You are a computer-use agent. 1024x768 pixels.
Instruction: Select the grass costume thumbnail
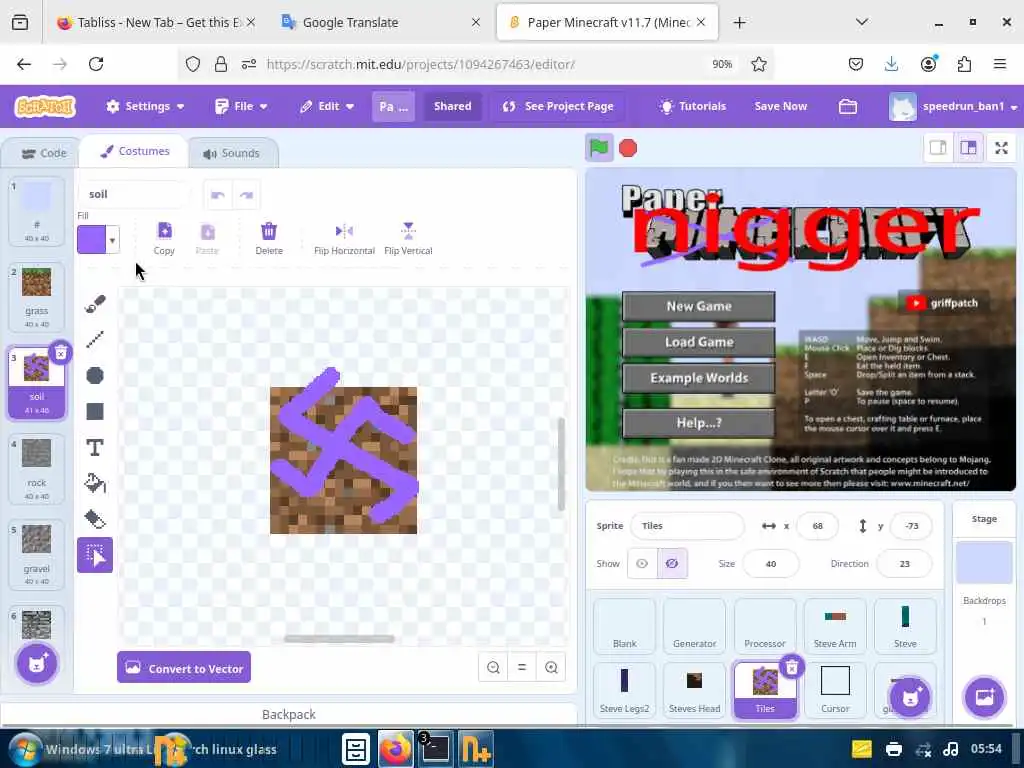click(37, 297)
